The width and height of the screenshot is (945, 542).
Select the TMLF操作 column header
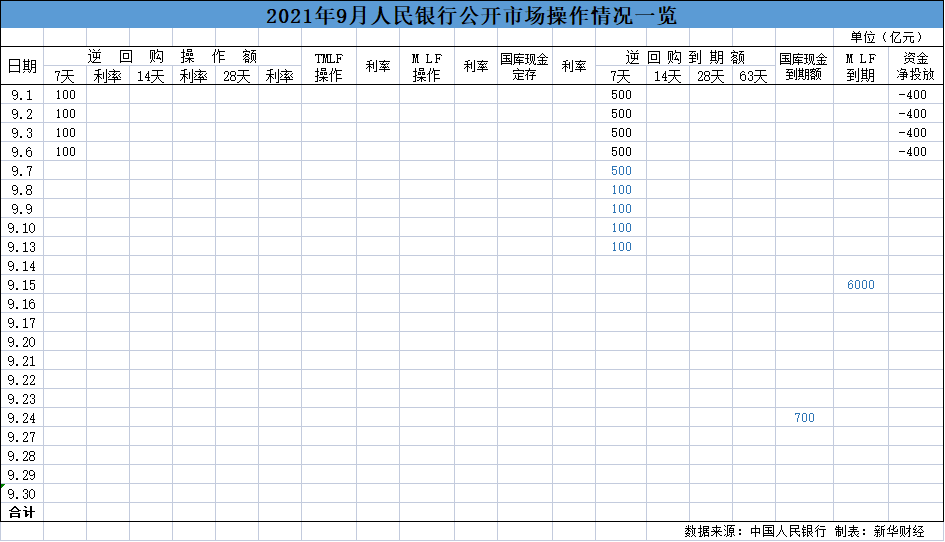328,66
